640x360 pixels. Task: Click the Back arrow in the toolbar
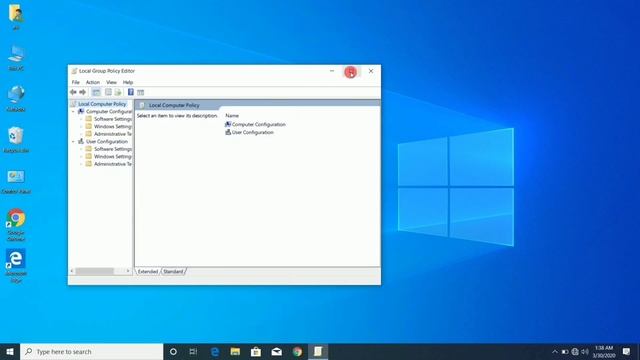click(x=73, y=92)
